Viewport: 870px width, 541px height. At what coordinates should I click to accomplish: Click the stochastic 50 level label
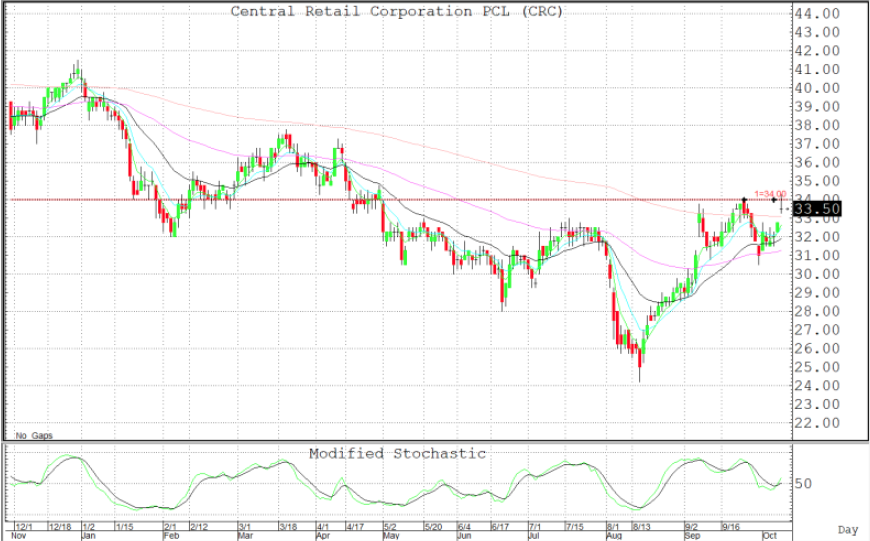point(803,483)
